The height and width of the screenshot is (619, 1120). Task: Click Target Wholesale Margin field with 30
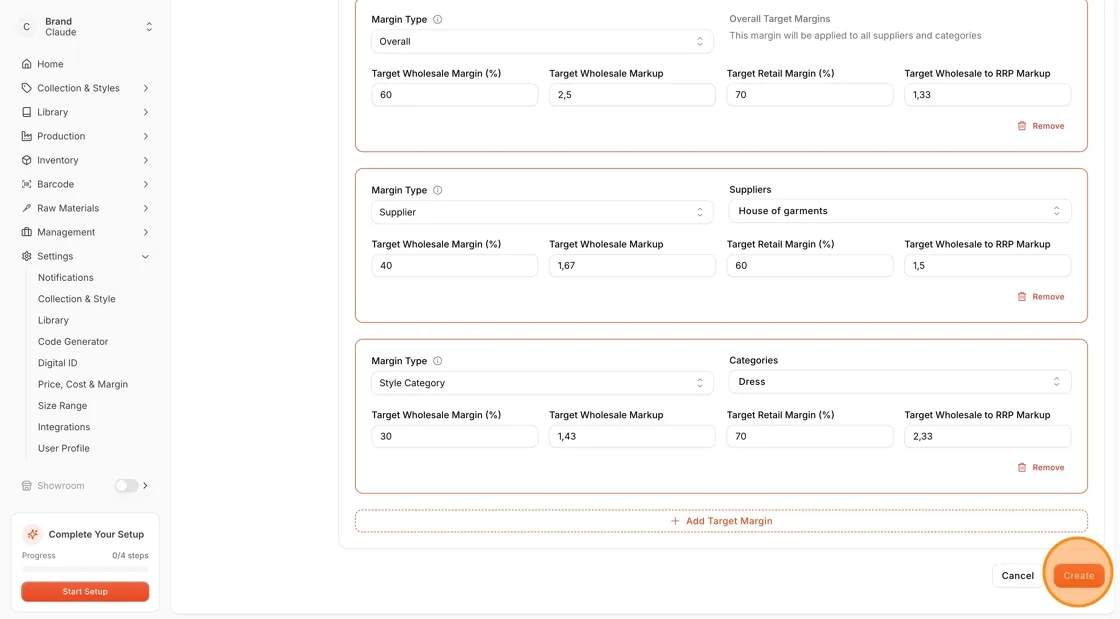pos(454,436)
